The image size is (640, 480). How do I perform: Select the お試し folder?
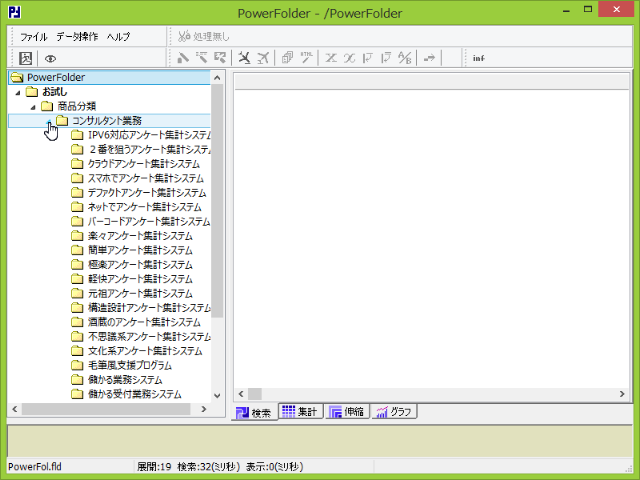click(x=55, y=92)
